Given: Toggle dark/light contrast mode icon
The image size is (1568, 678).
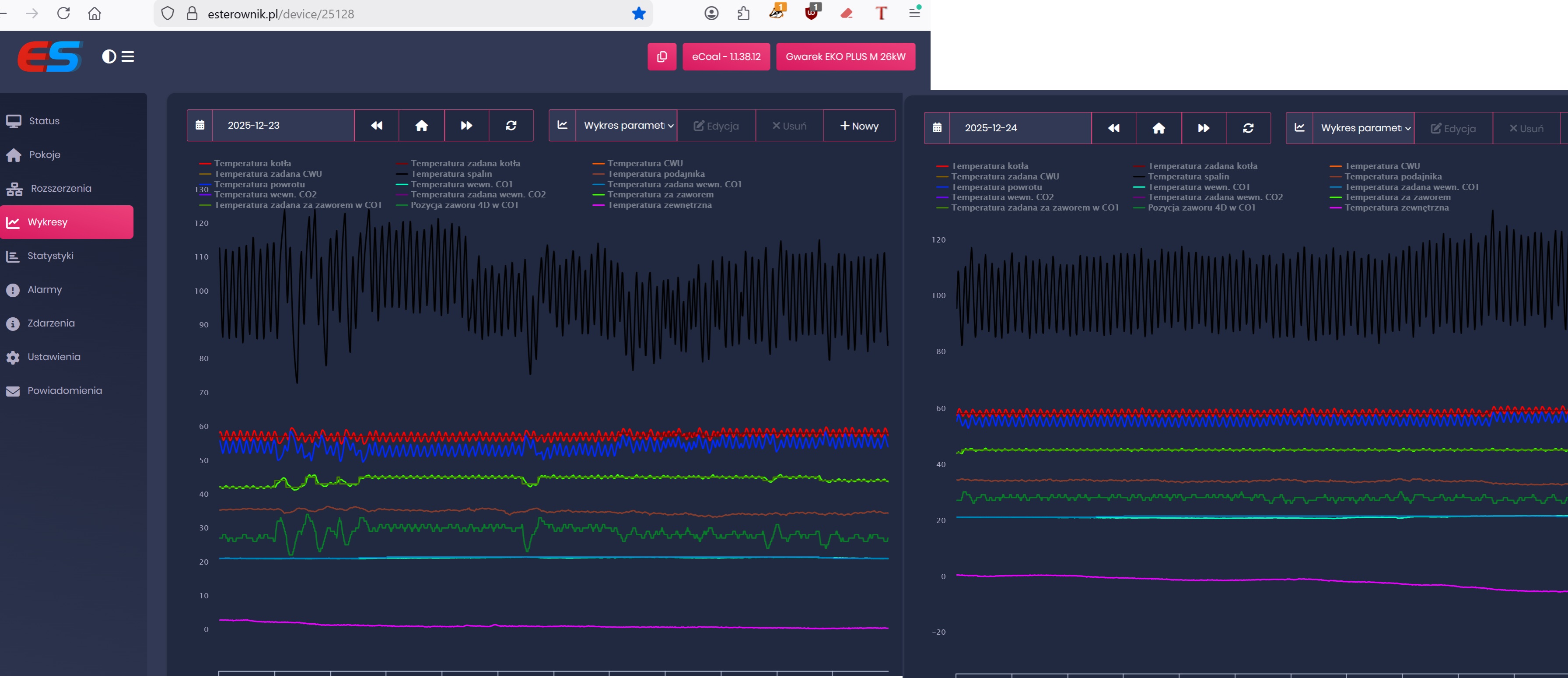Looking at the screenshot, I should [x=108, y=56].
